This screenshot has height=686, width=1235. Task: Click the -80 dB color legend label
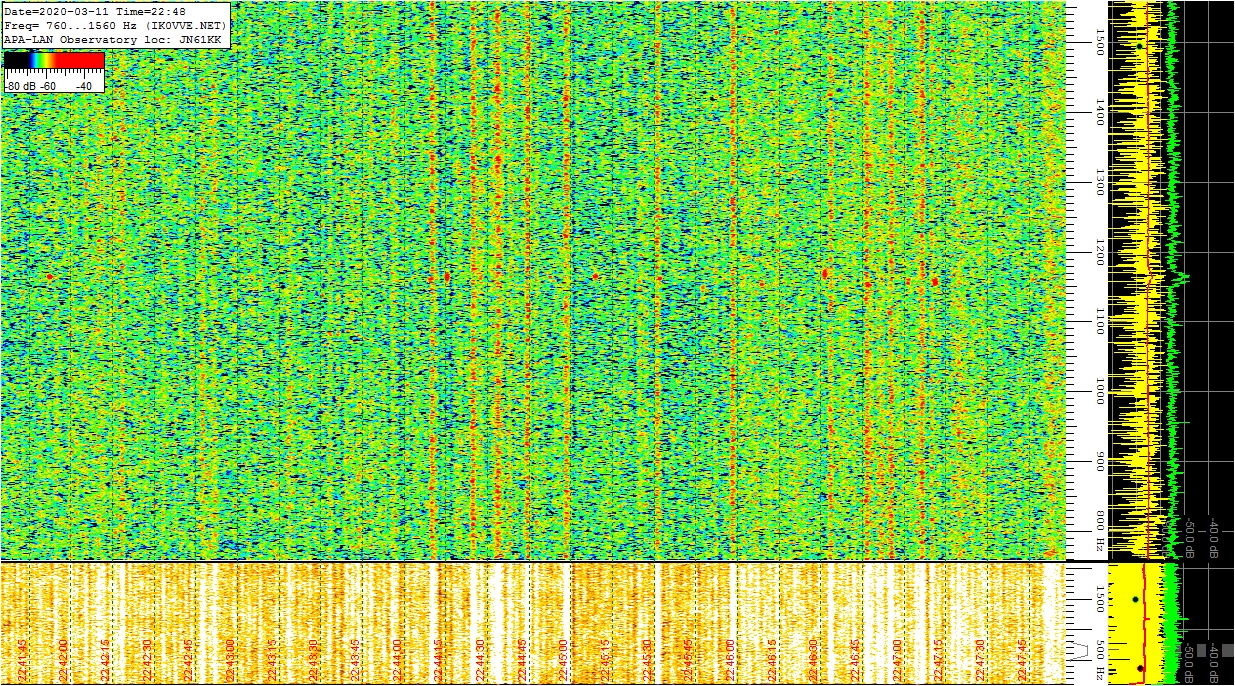click(20, 87)
